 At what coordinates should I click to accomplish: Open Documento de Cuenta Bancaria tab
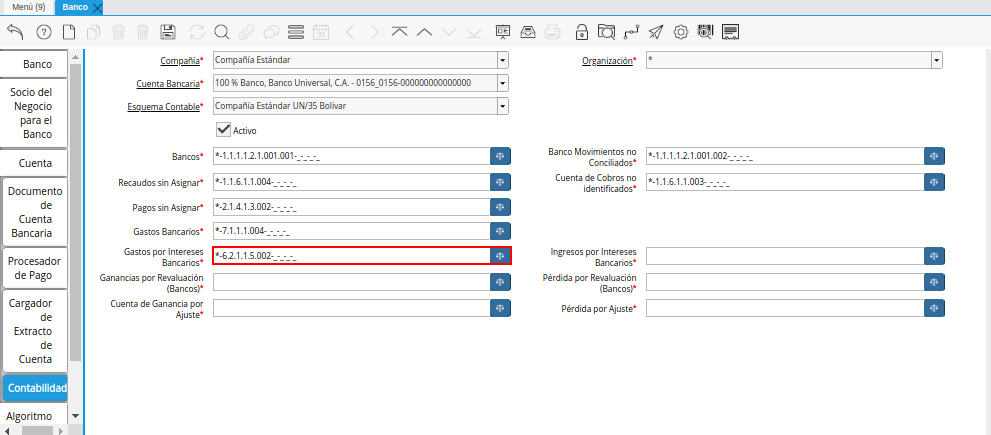coord(35,212)
